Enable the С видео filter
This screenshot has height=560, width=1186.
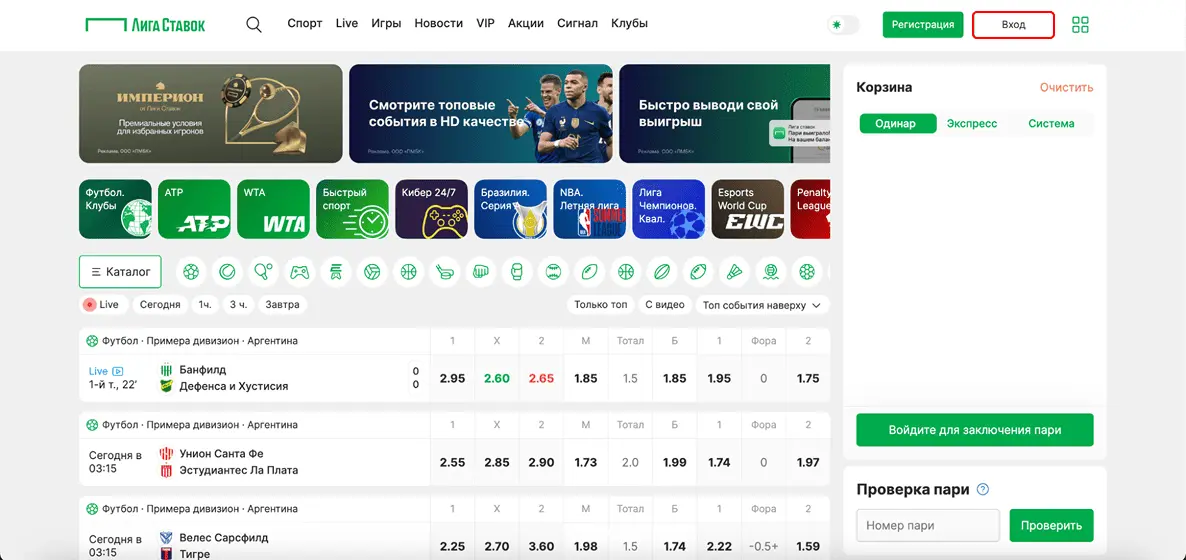click(x=665, y=304)
